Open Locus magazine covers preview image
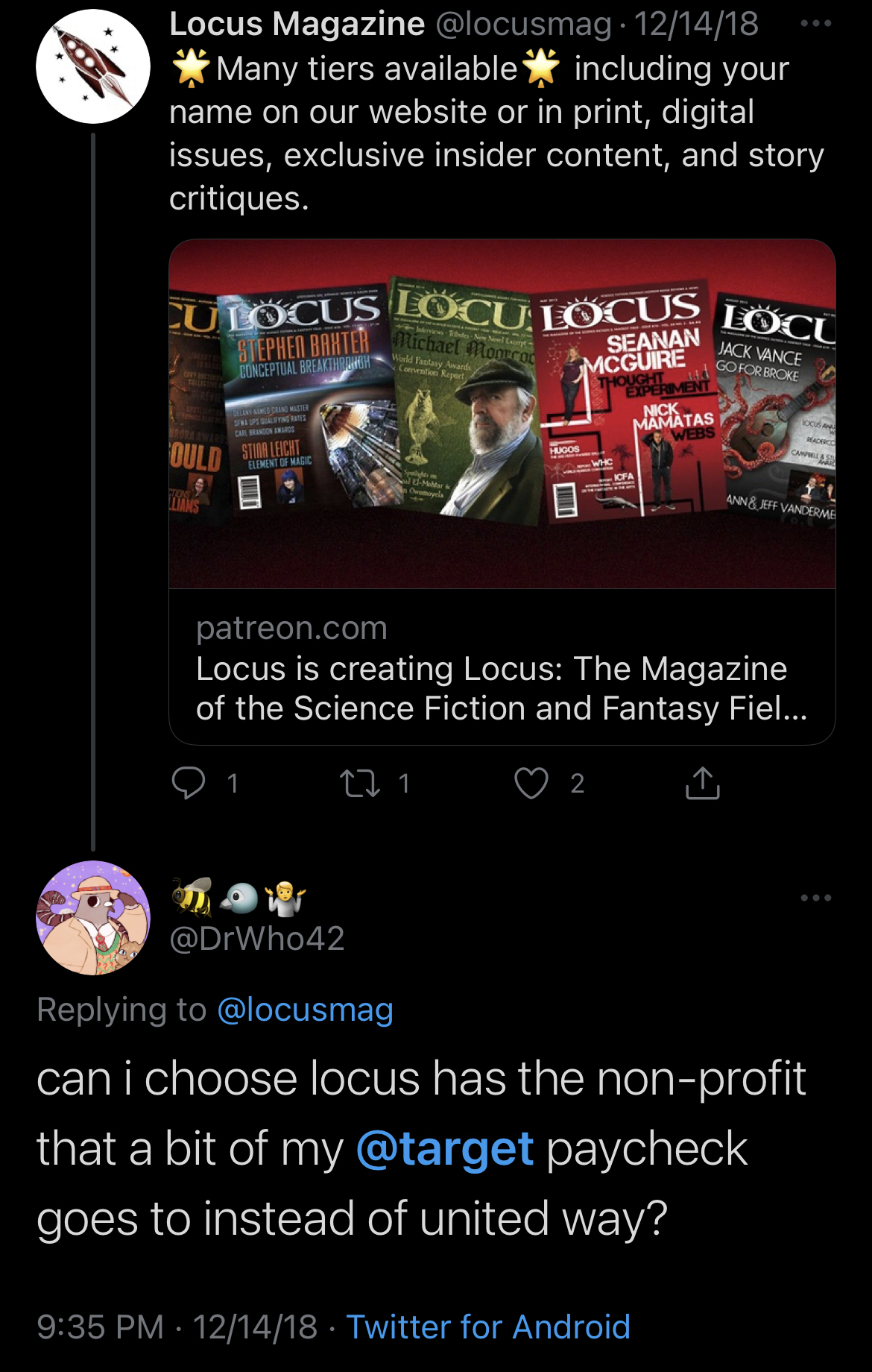Image resolution: width=872 pixels, height=1372 pixels. [502, 414]
